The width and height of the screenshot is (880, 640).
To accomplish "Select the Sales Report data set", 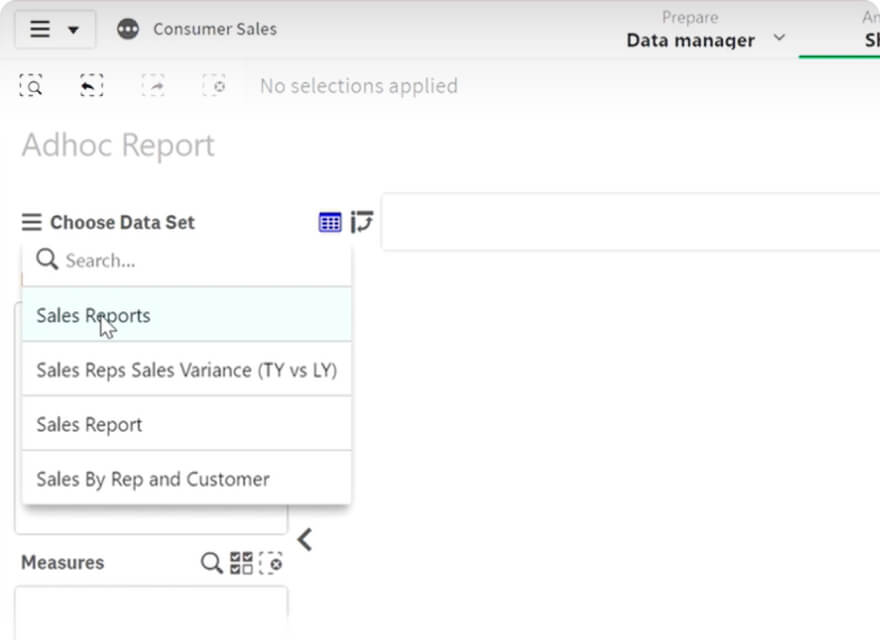I will click(186, 424).
